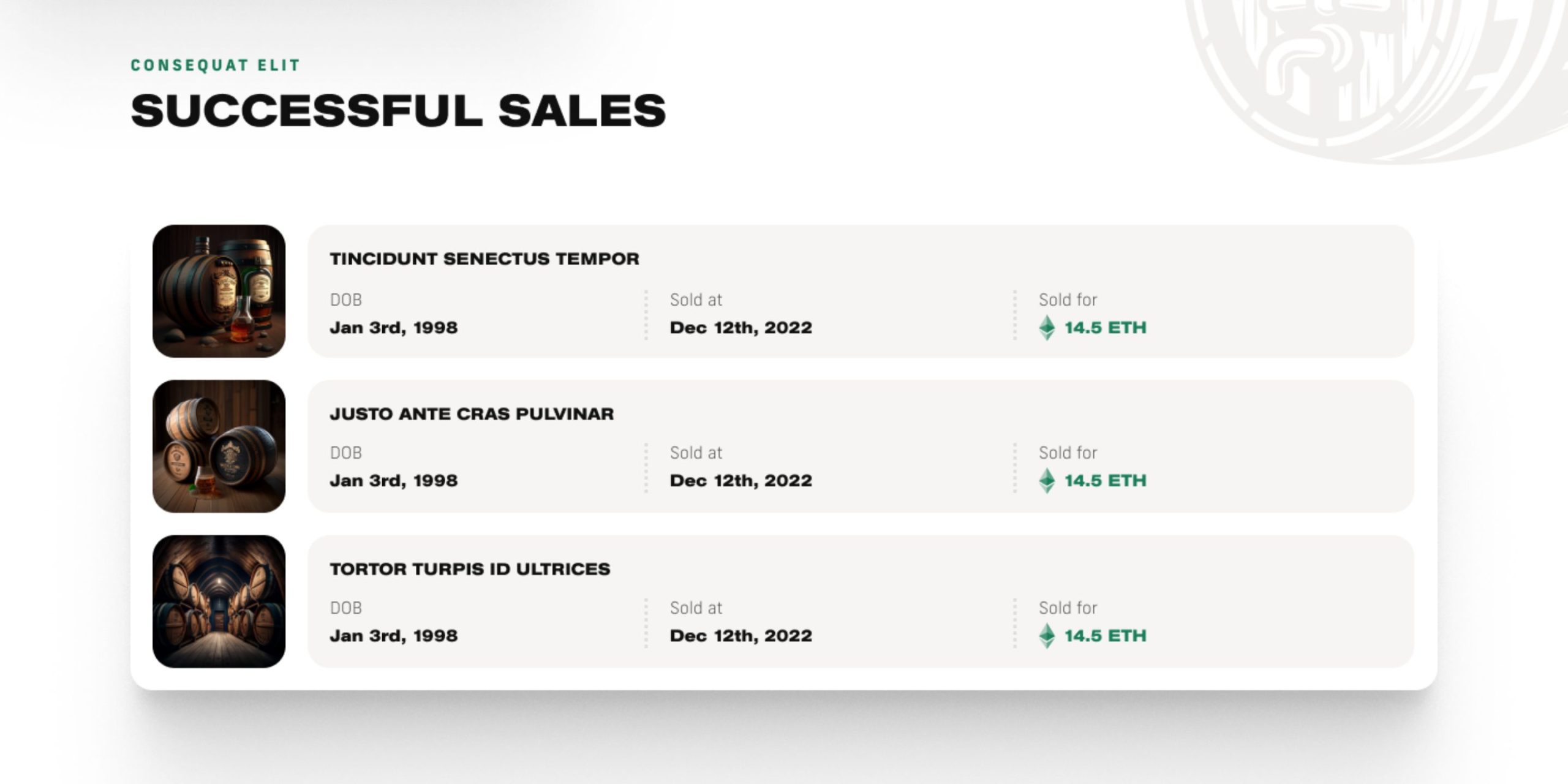Image resolution: width=1568 pixels, height=784 pixels.
Task: Open the barrel cellar corridor thumbnail
Action: pyautogui.click(x=219, y=601)
